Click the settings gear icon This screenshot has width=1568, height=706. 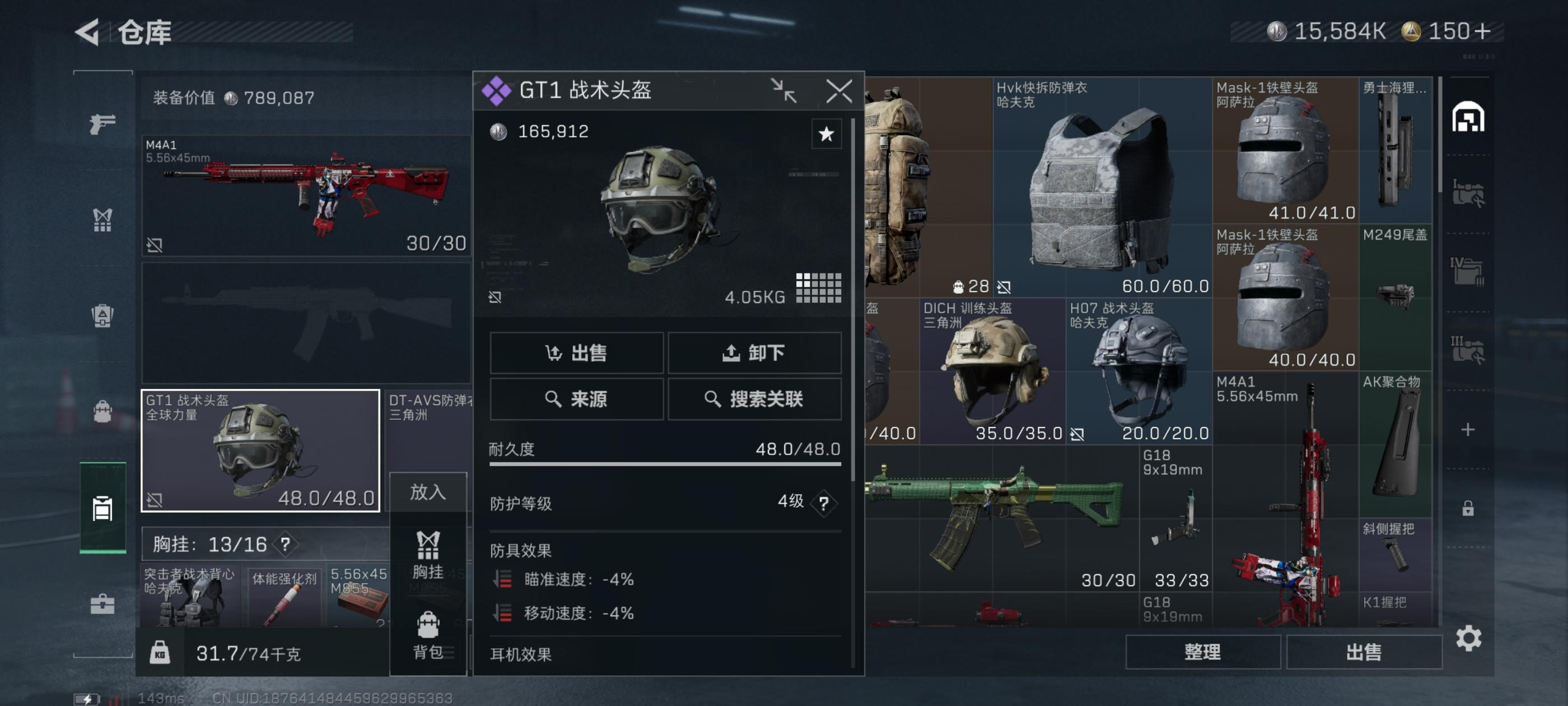1468,638
